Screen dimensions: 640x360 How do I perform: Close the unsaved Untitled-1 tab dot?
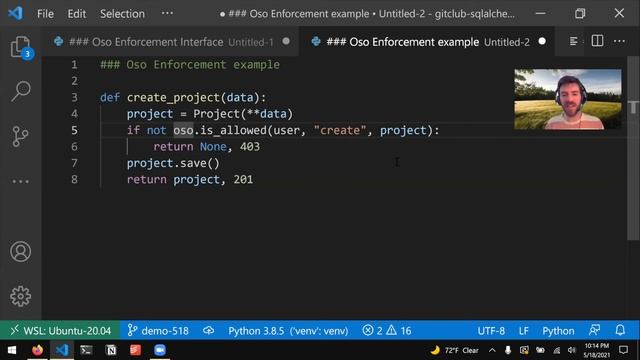286,41
